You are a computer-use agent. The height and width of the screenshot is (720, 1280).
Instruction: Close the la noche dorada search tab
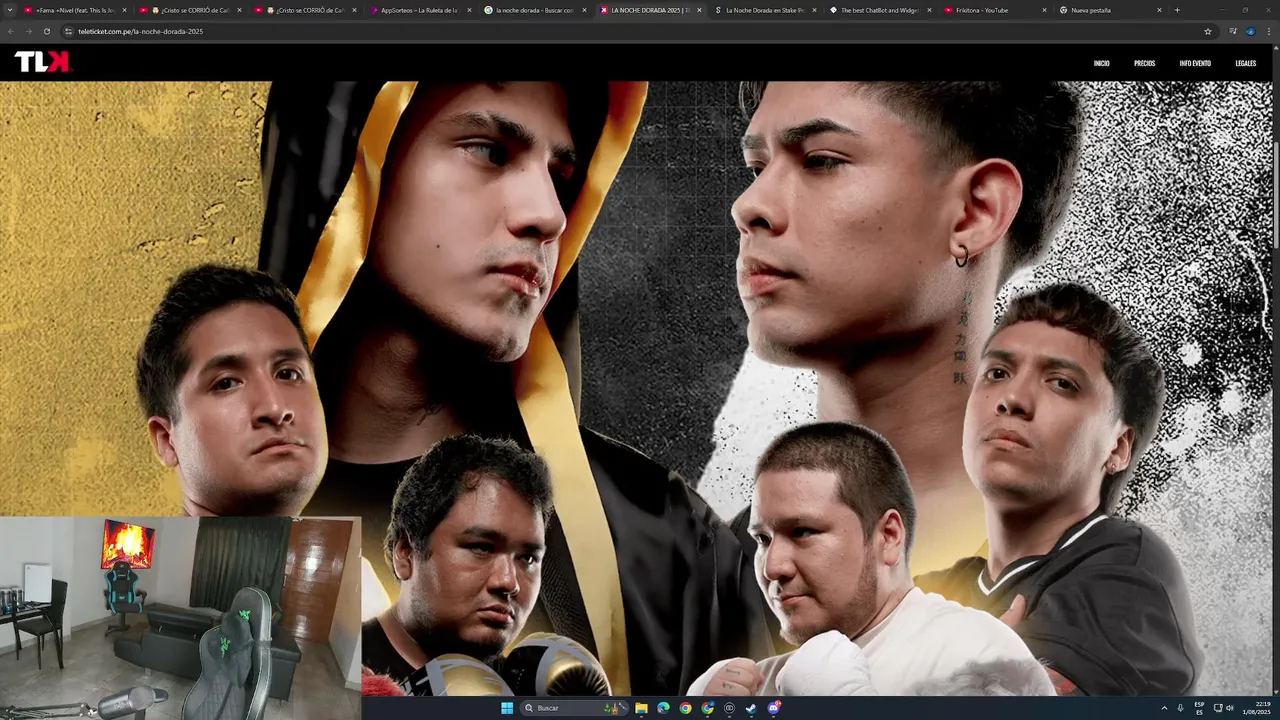584,10
